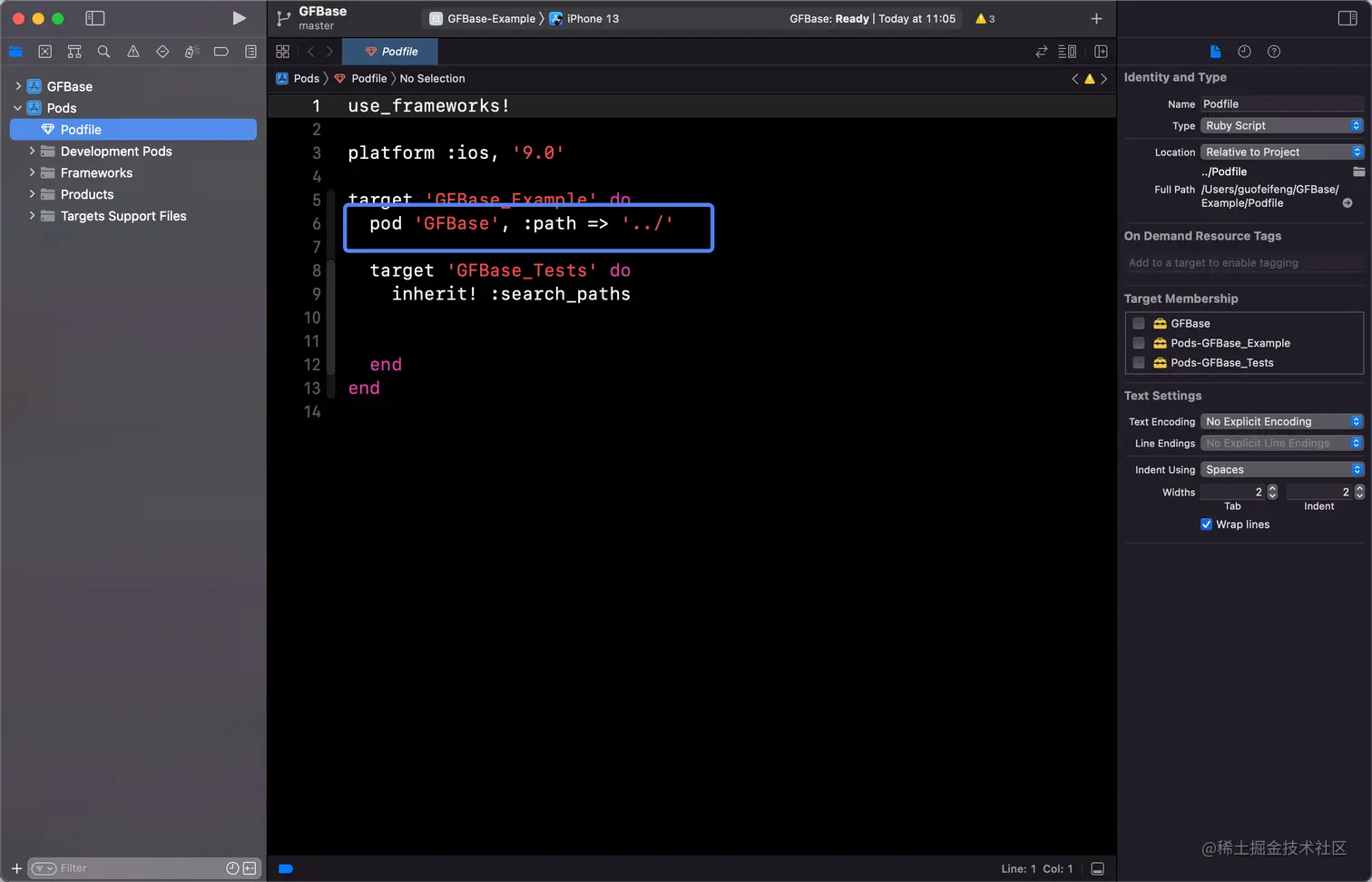
Task: Toggle code review changes arrows icon
Action: click(1042, 52)
